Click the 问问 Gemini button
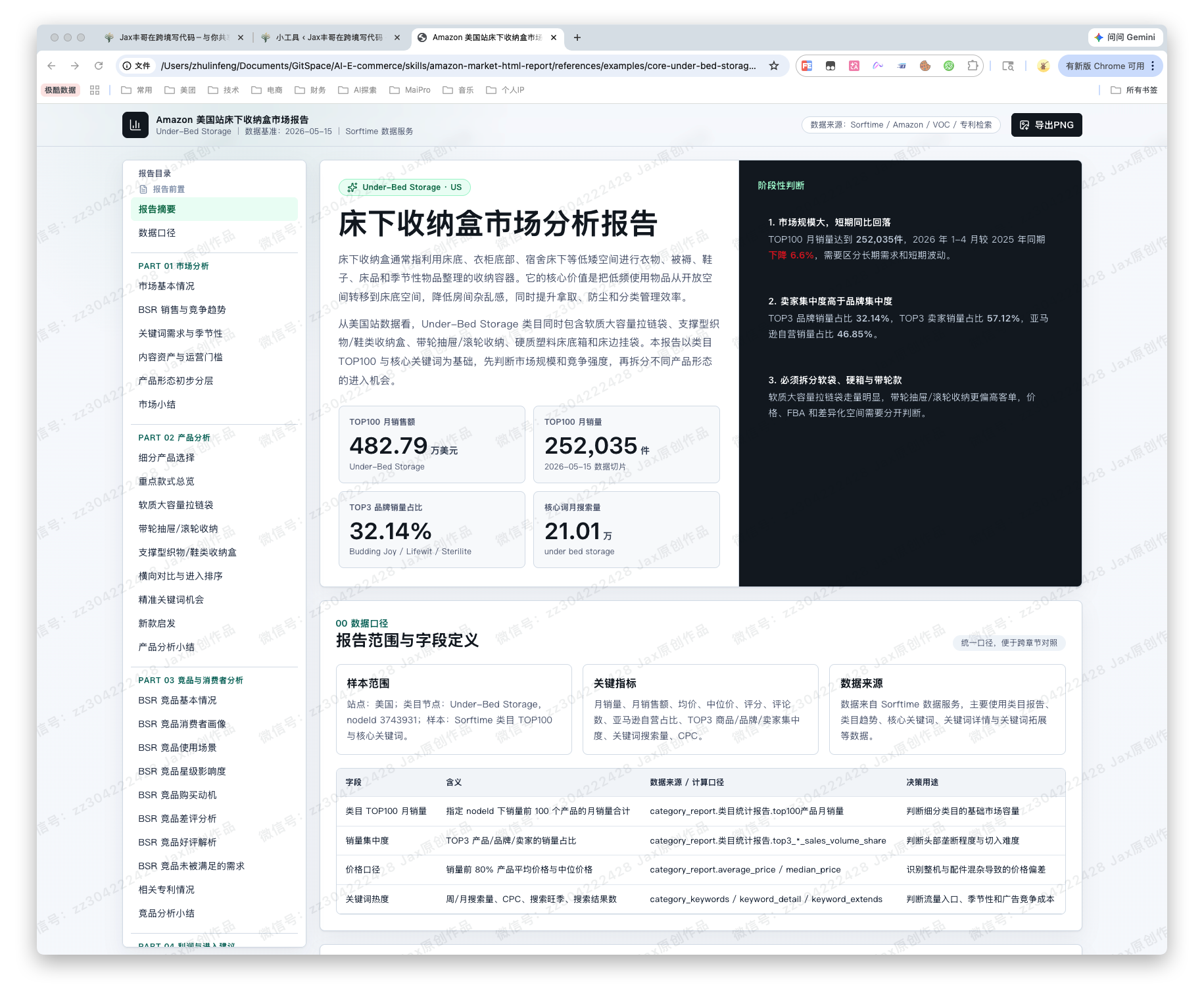The height and width of the screenshot is (1004, 1204). click(x=1124, y=37)
